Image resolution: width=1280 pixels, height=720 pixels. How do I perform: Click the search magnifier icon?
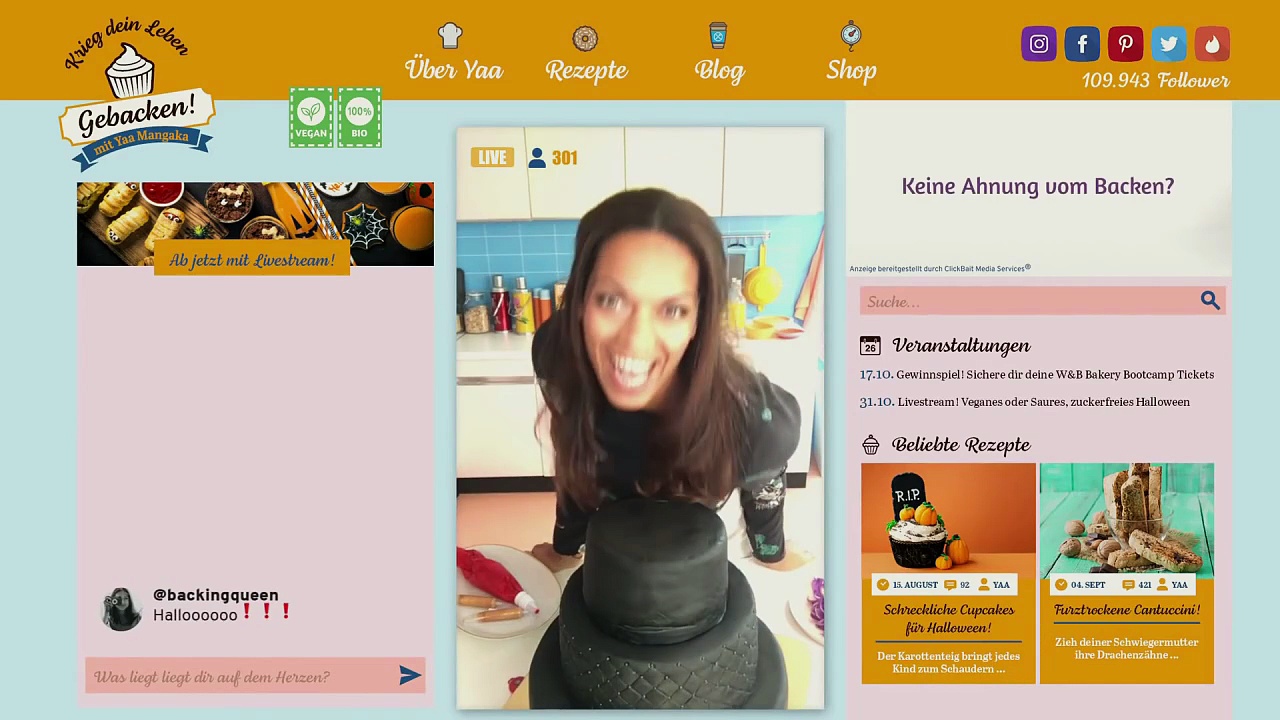(x=1210, y=300)
